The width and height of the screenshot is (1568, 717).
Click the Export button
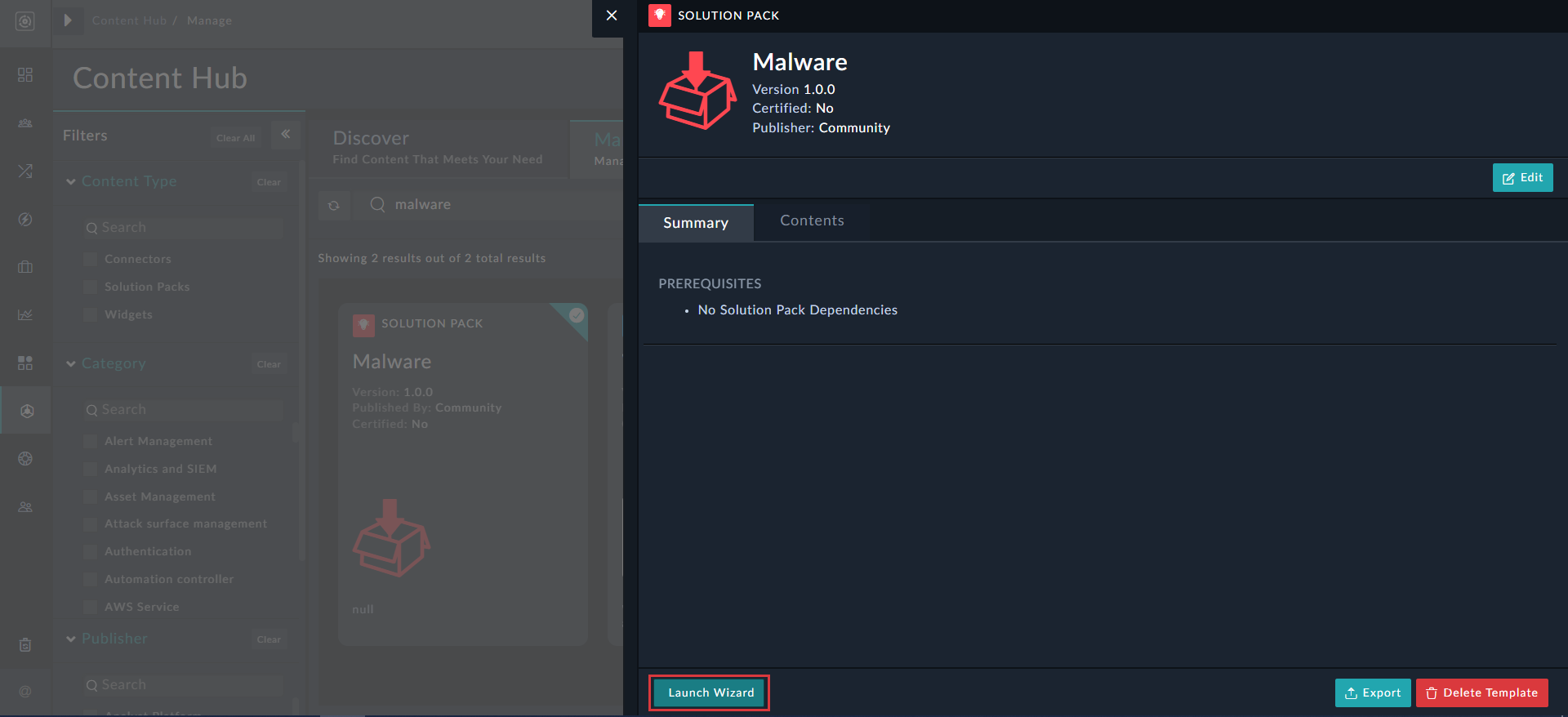pos(1373,693)
